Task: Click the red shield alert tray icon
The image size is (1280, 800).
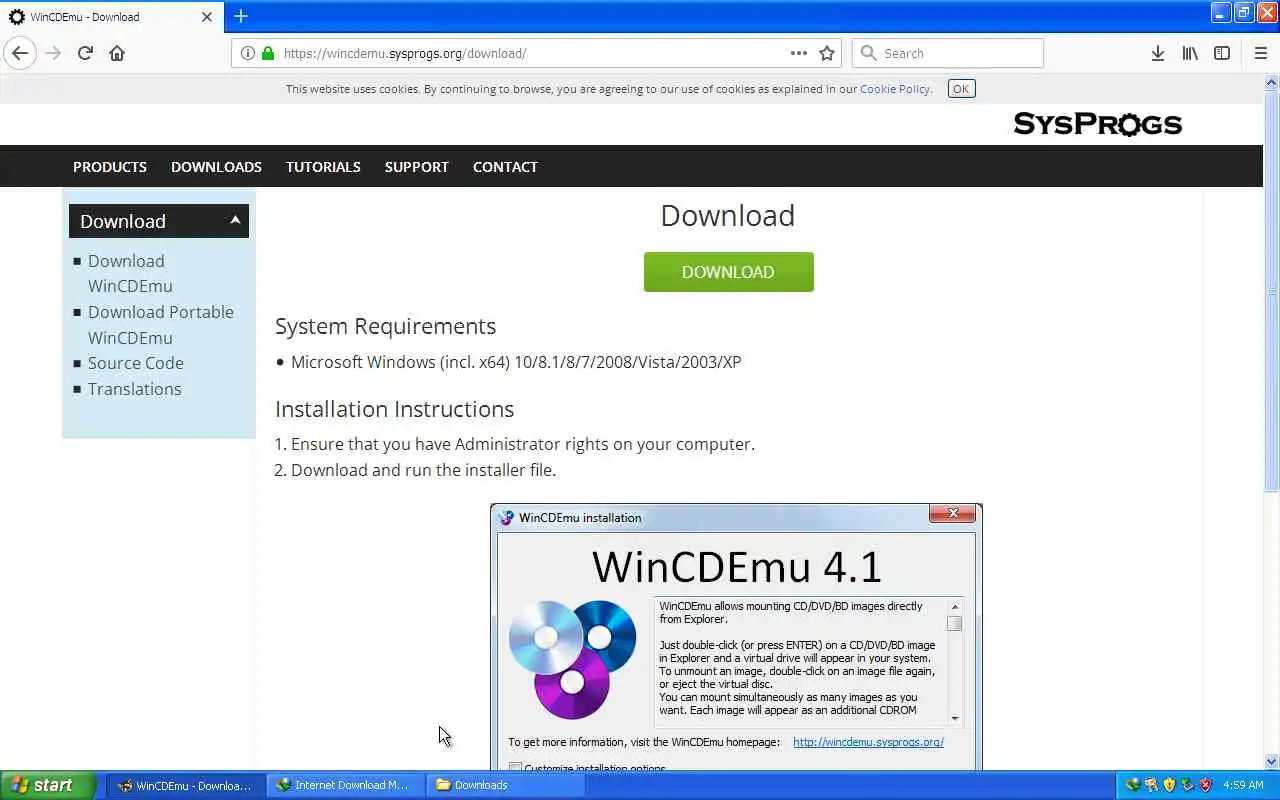Action: pos(1205,785)
